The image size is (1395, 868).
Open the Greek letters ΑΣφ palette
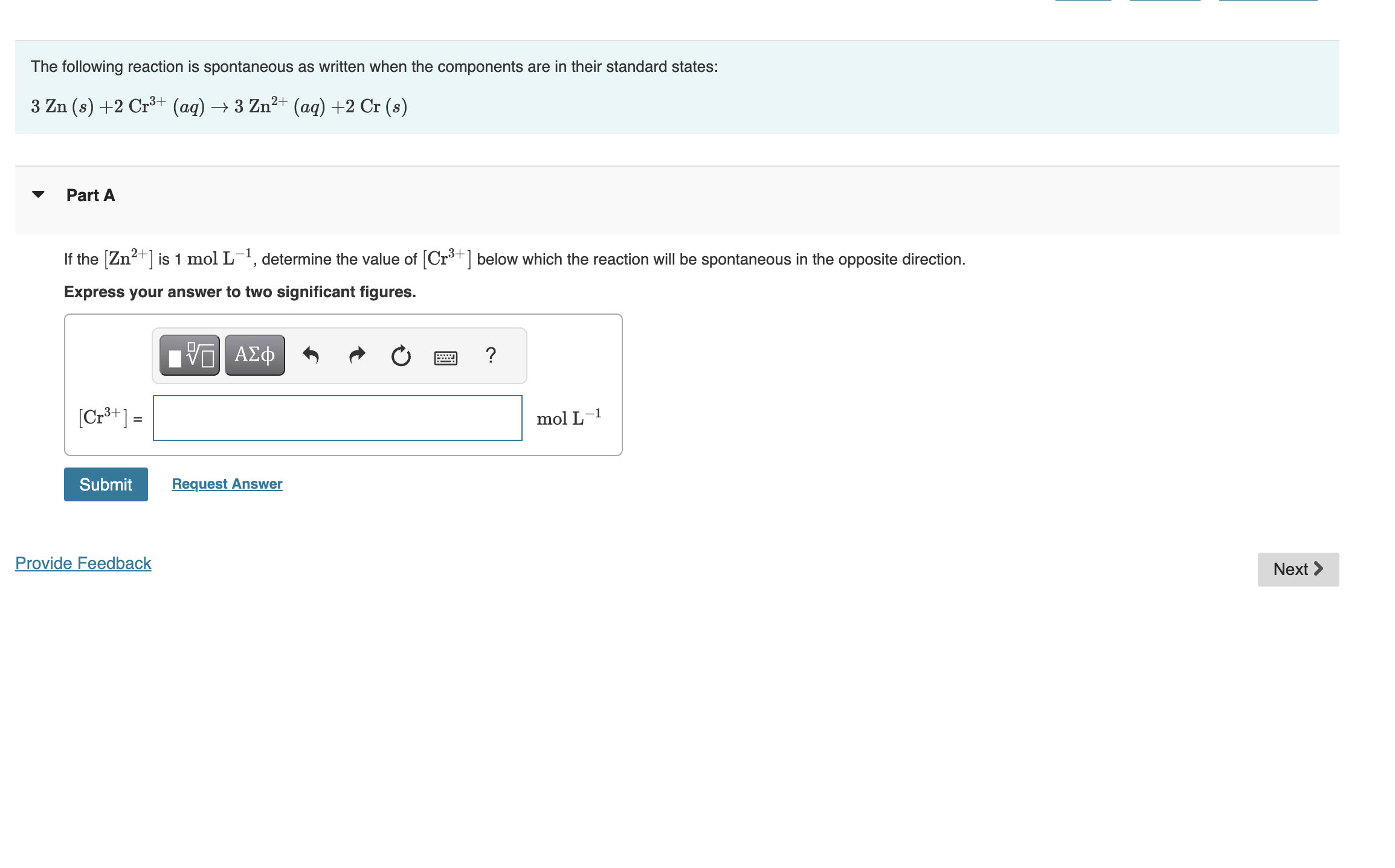(x=254, y=355)
